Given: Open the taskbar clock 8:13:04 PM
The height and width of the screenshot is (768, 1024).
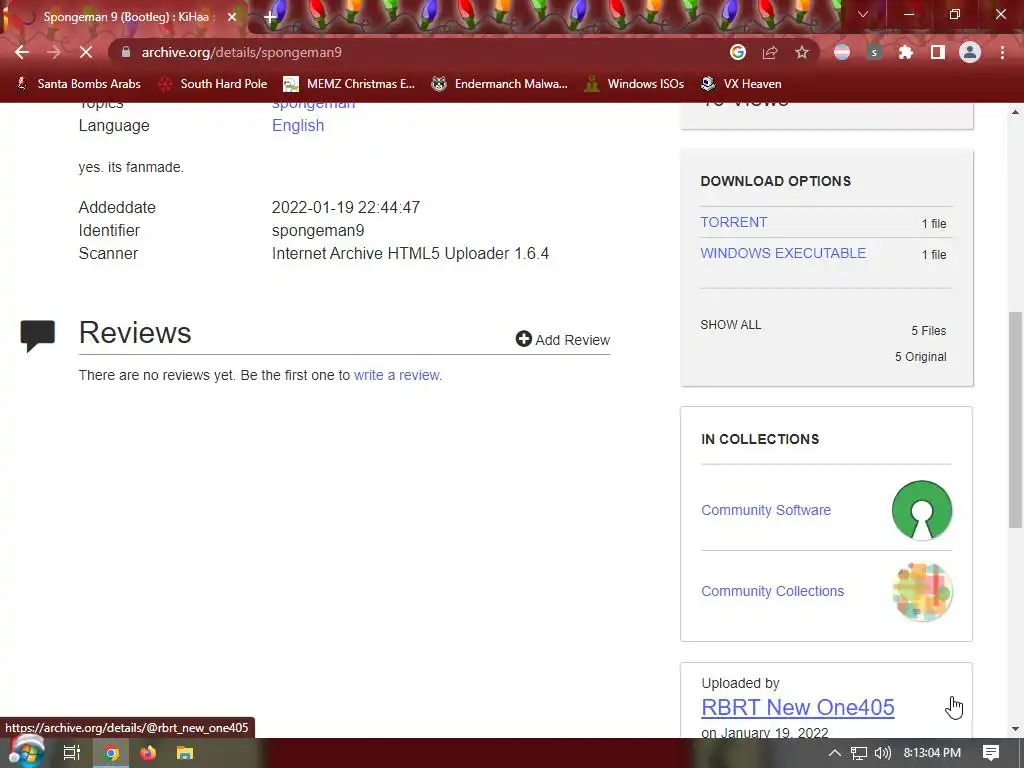Looking at the screenshot, I should click(932, 753).
